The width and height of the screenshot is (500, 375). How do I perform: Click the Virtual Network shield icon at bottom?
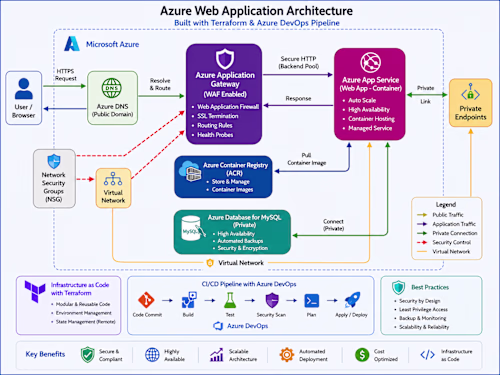tap(210, 263)
